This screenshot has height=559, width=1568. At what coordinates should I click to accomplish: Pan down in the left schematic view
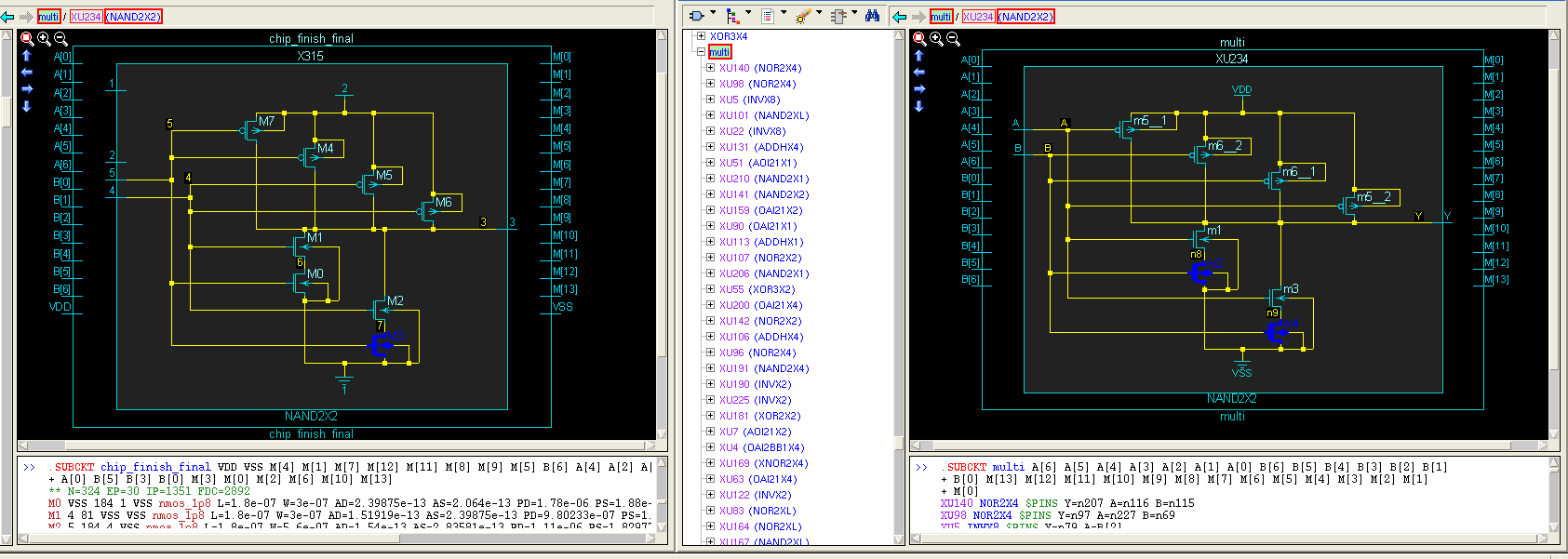pos(27,106)
